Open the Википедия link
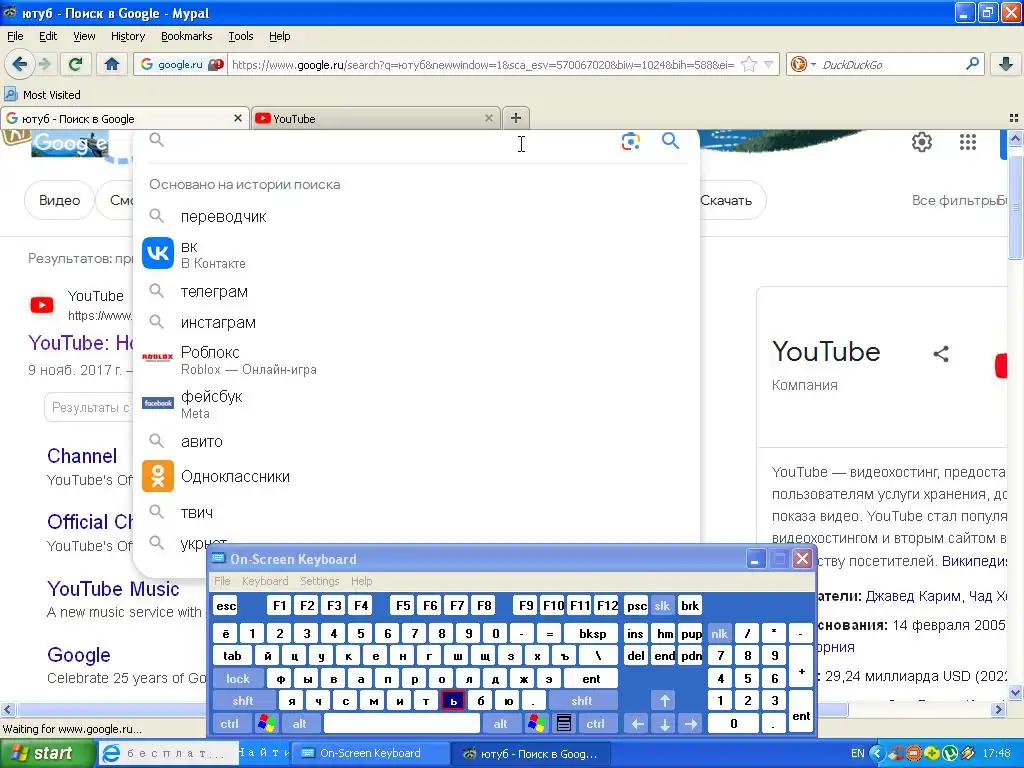 pyautogui.click(x=974, y=560)
